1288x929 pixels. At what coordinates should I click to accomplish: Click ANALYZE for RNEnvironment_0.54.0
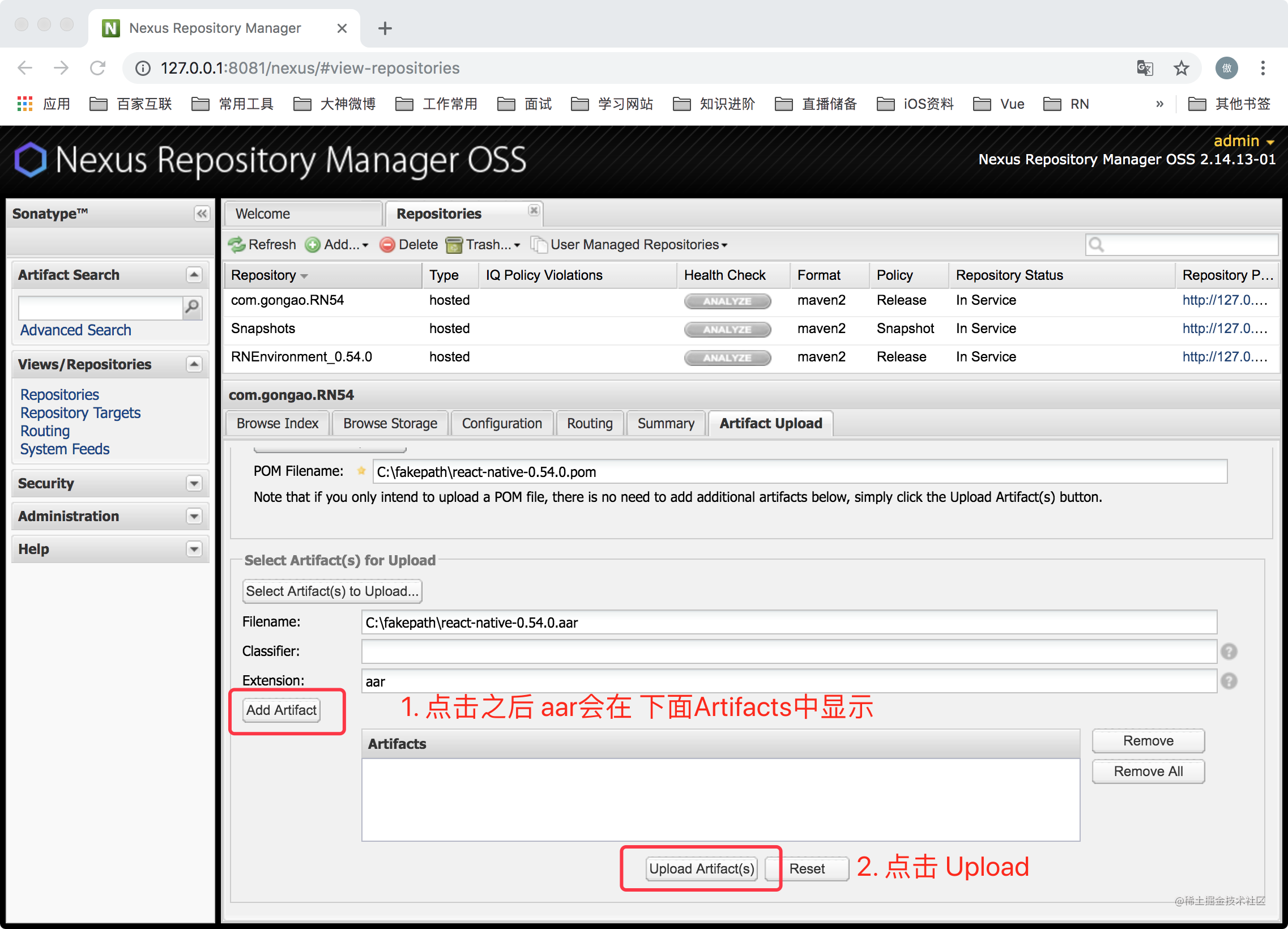(x=727, y=359)
